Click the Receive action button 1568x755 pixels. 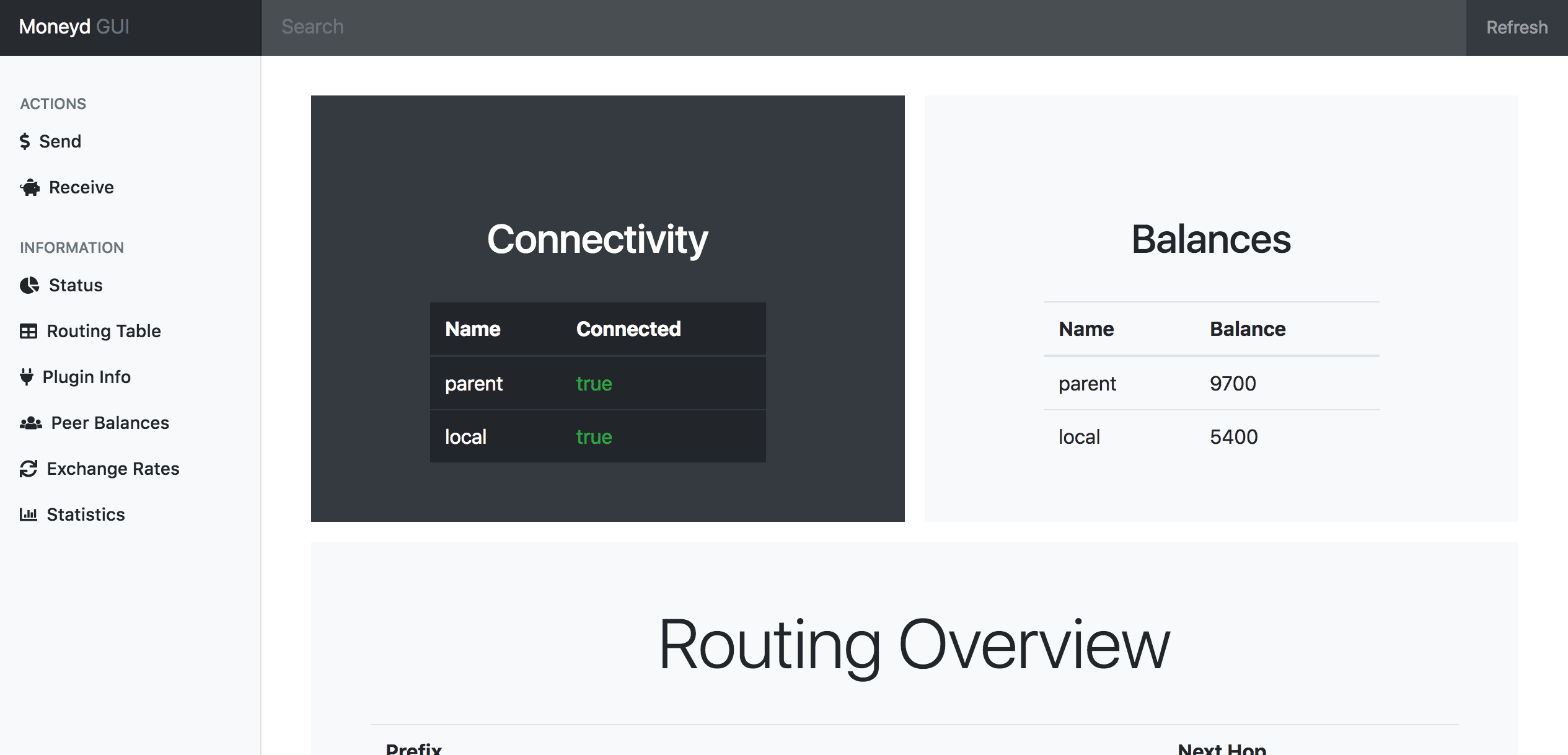click(x=80, y=187)
